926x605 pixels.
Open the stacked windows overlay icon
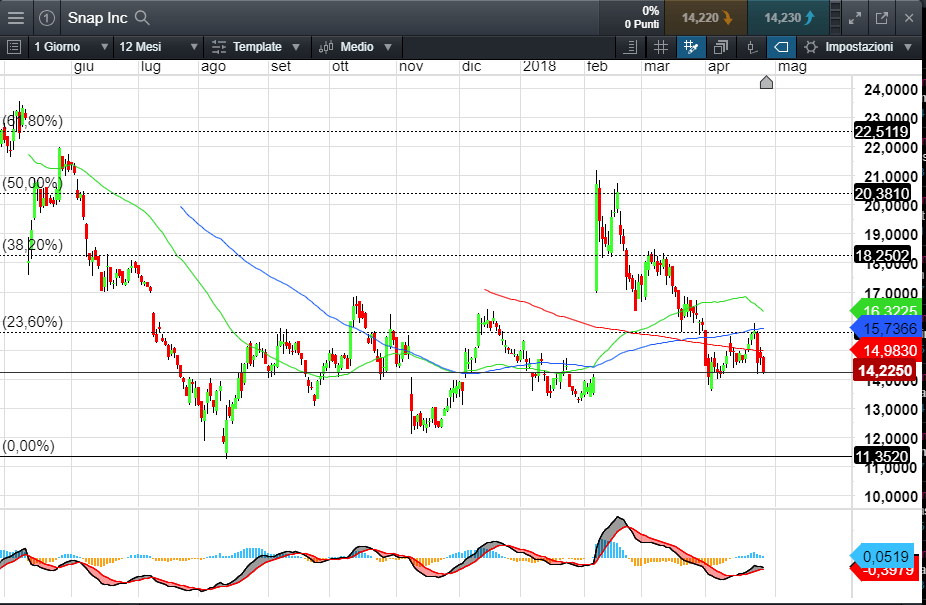[x=720, y=47]
